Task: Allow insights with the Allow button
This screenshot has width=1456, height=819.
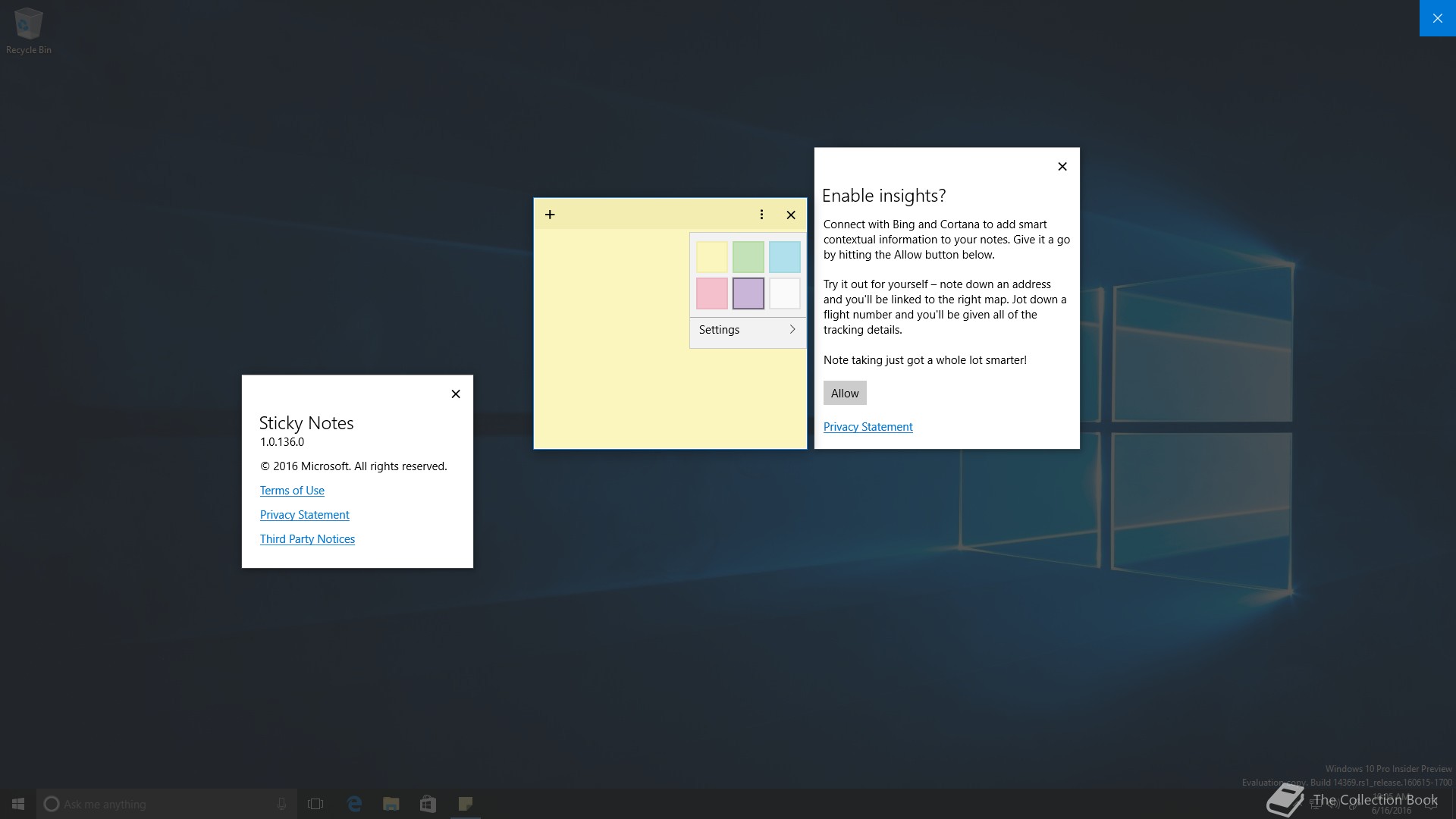Action: coord(845,393)
